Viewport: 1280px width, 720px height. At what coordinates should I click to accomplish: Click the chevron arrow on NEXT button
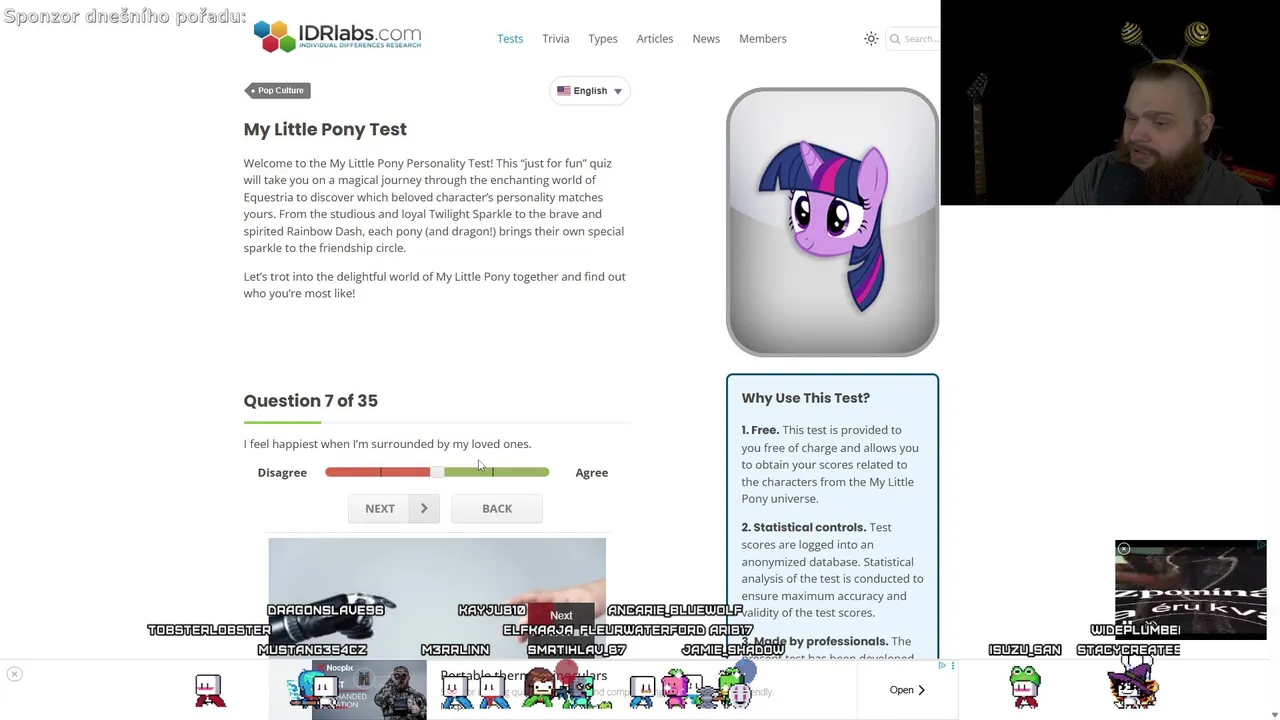pos(424,508)
